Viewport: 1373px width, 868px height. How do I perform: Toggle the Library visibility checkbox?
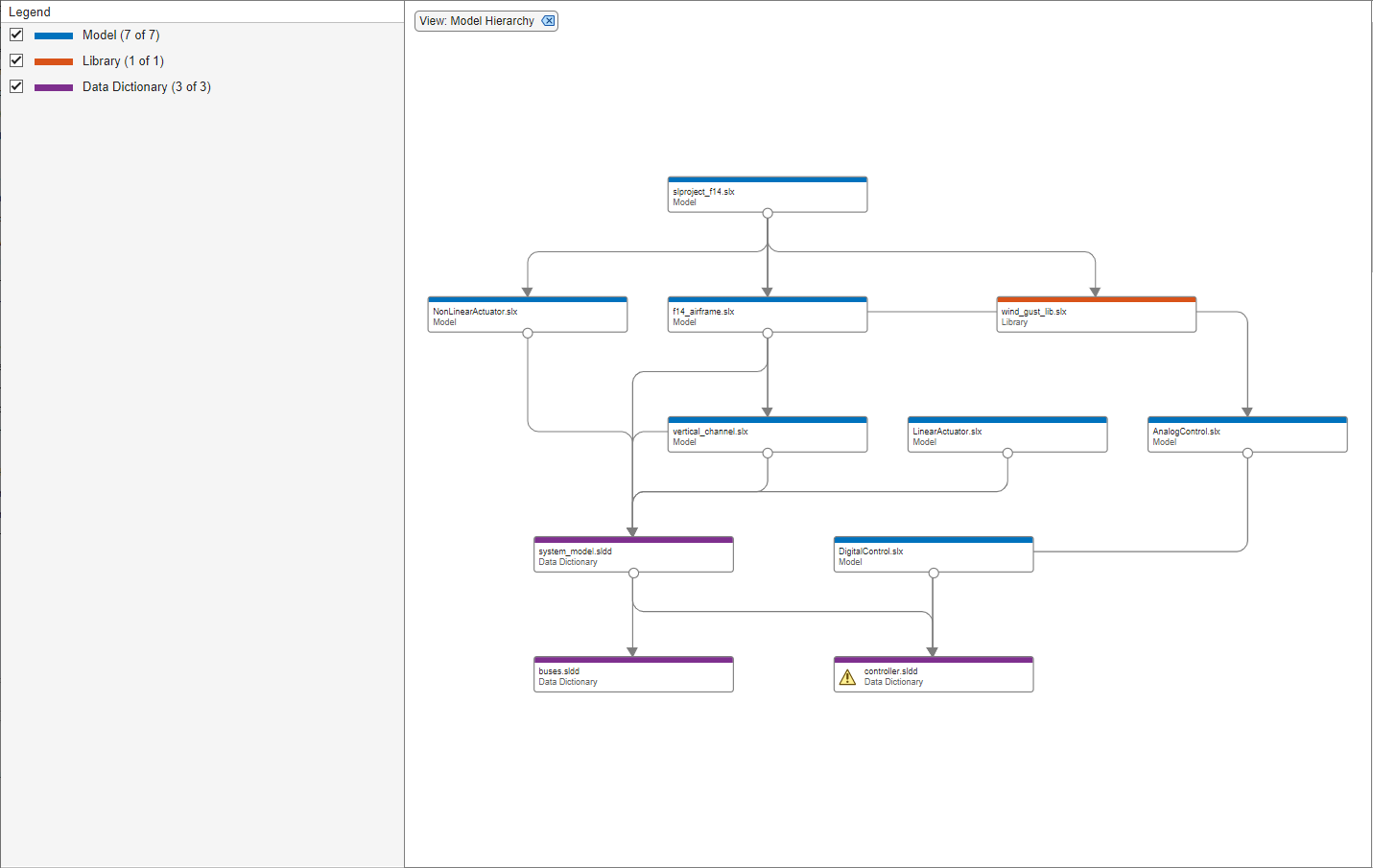click(x=16, y=60)
